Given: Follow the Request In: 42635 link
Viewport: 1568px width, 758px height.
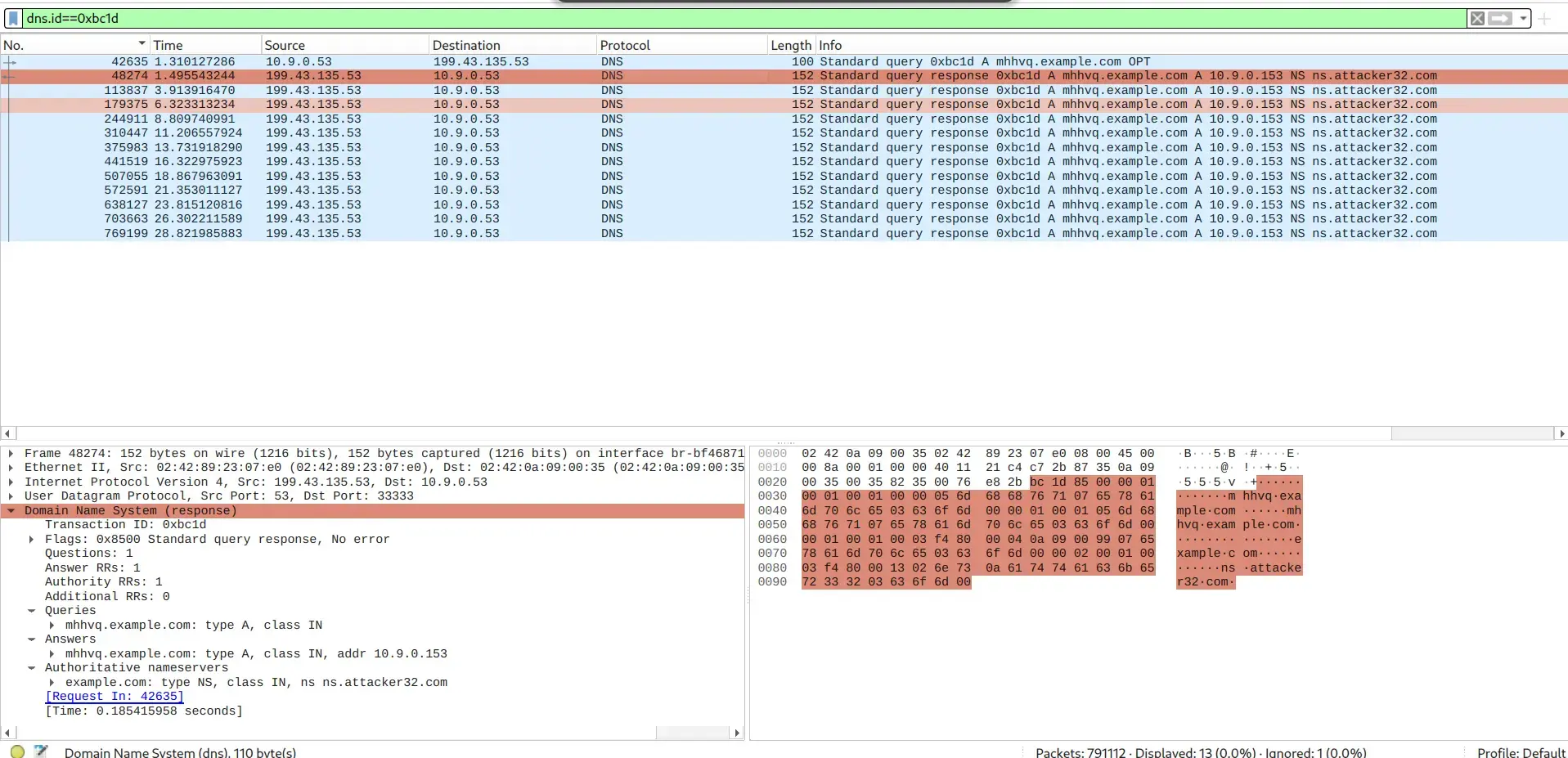Looking at the screenshot, I should [115, 697].
